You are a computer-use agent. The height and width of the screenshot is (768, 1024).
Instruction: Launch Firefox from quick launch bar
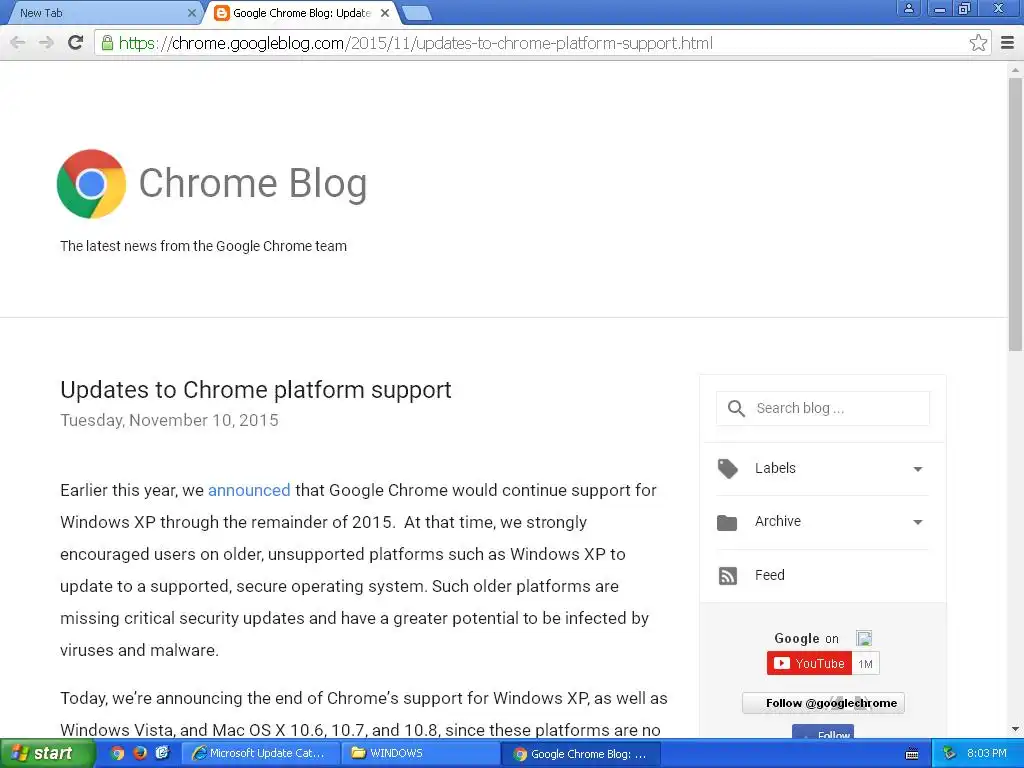[139, 753]
